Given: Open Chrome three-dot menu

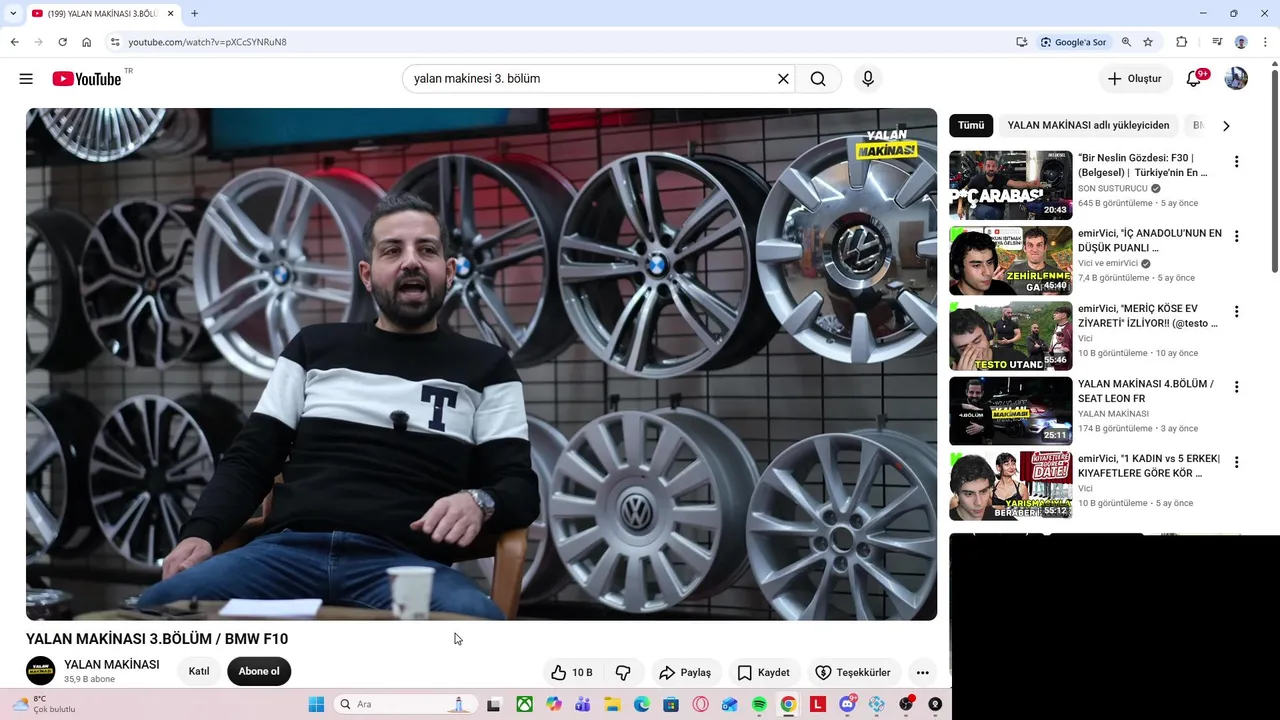Looking at the screenshot, I should pyautogui.click(x=1266, y=42).
